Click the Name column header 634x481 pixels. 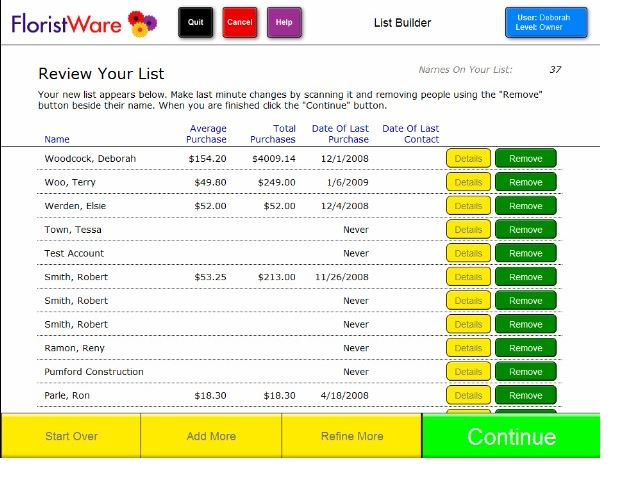(x=57, y=139)
